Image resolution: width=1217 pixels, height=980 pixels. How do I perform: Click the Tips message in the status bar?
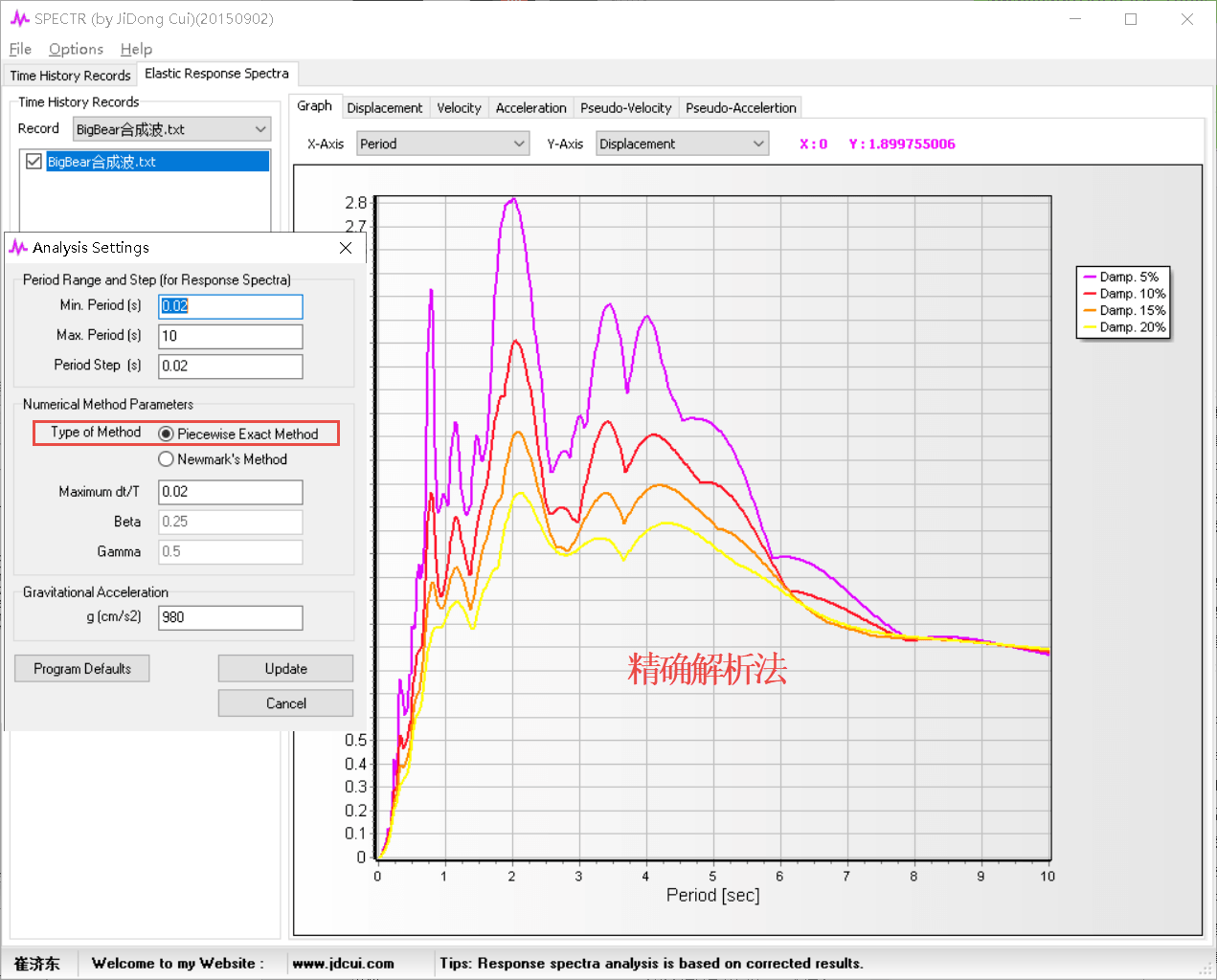coord(651,964)
